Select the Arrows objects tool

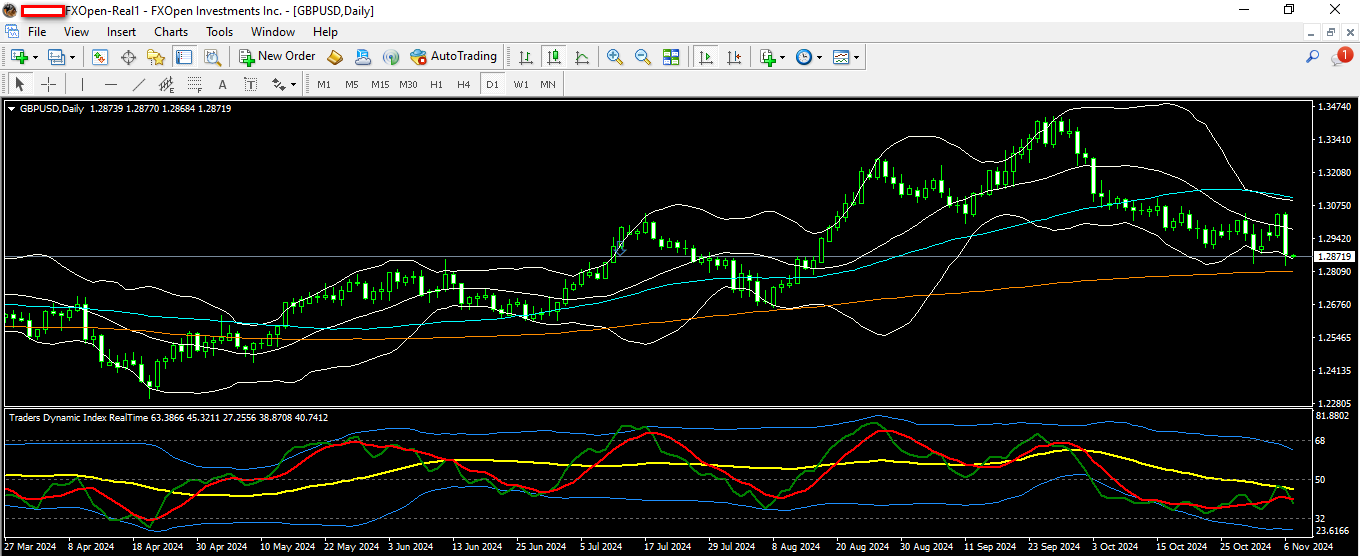click(x=278, y=84)
